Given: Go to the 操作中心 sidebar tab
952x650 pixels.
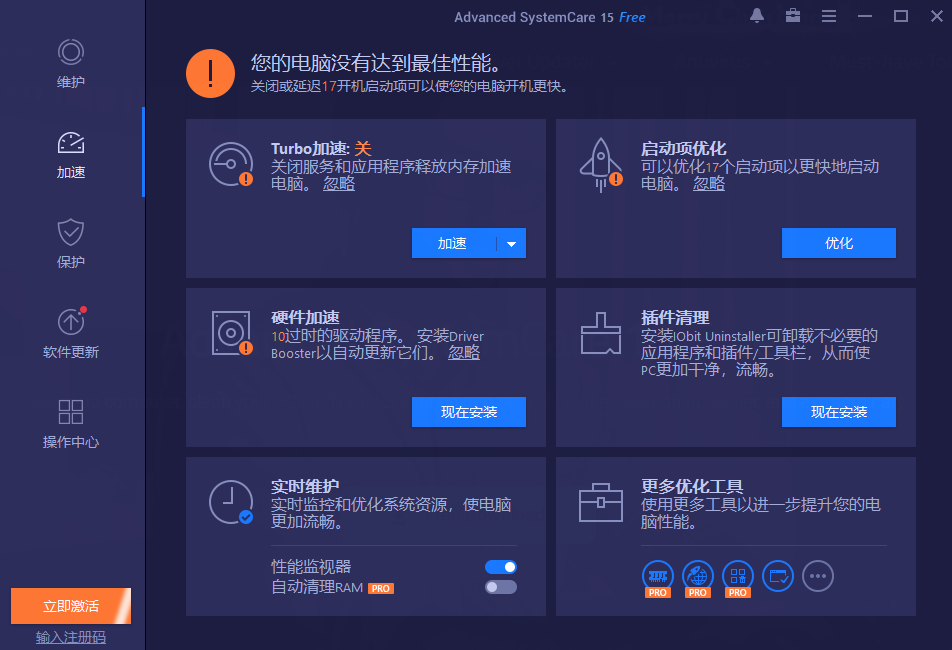Looking at the screenshot, I should (x=70, y=424).
